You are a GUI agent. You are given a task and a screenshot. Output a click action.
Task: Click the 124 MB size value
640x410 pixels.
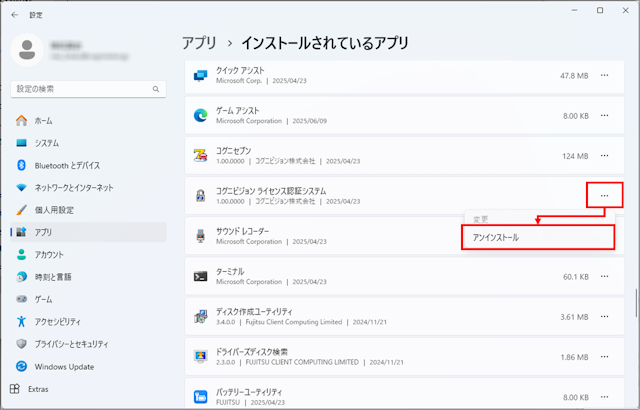tap(575, 156)
